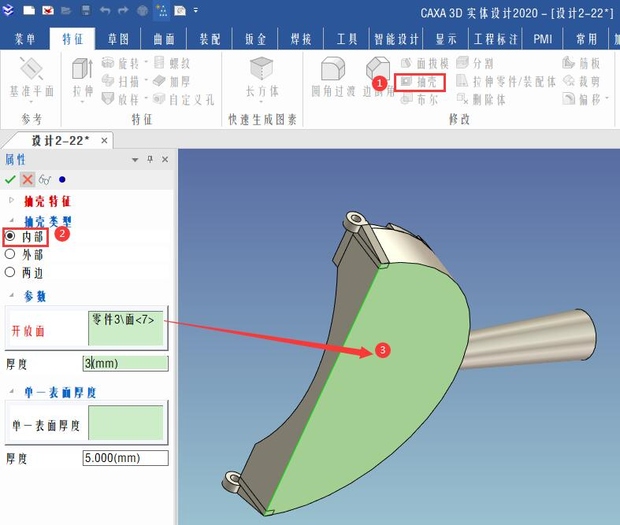Image resolution: width=620 pixels, height=525 pixels.
Task: Select the 螺纹 thread feature
Action: click(172, 63)
